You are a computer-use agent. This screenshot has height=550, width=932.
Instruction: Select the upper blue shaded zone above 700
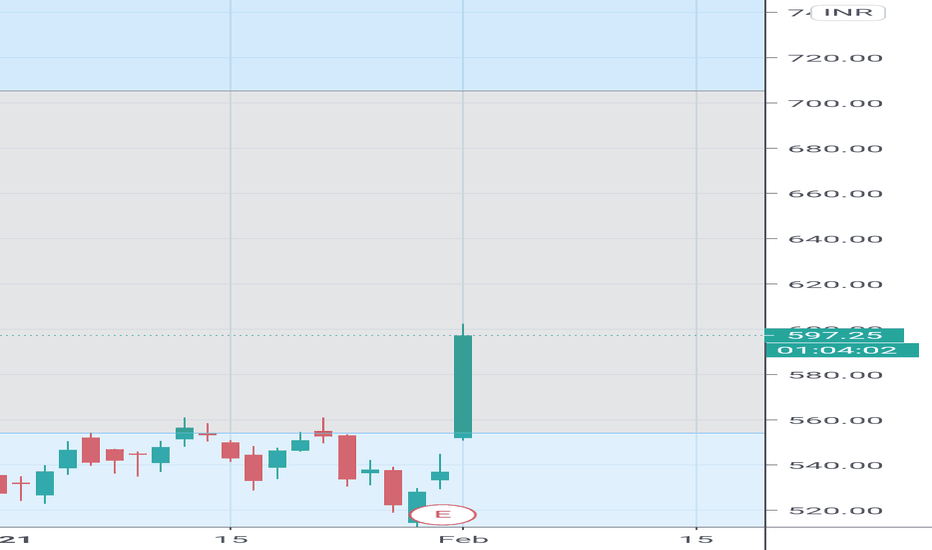coord(382,45)
